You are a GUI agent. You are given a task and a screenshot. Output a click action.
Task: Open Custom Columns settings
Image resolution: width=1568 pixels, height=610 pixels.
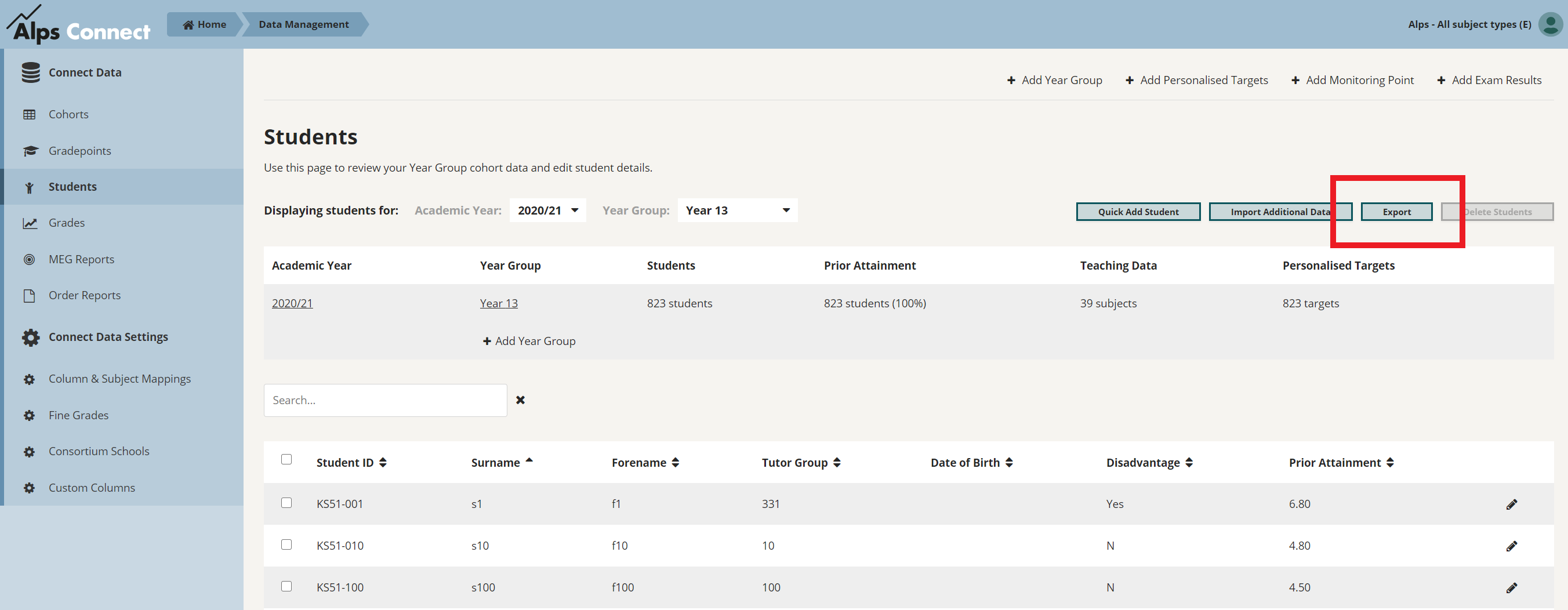pos(92,488)
